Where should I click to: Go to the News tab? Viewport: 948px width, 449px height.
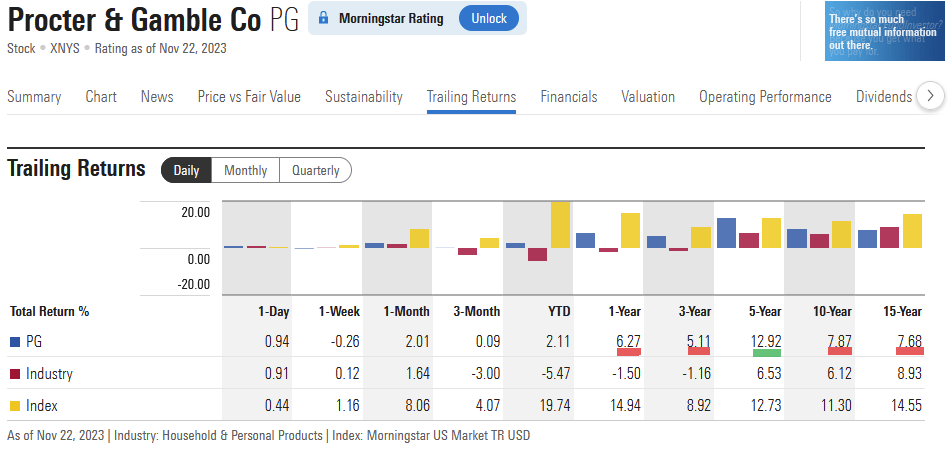(x=157, y=97)
